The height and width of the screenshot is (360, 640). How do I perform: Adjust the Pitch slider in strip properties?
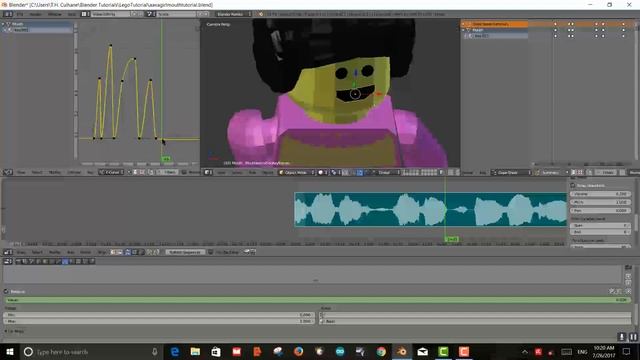[x=600, y=202]
